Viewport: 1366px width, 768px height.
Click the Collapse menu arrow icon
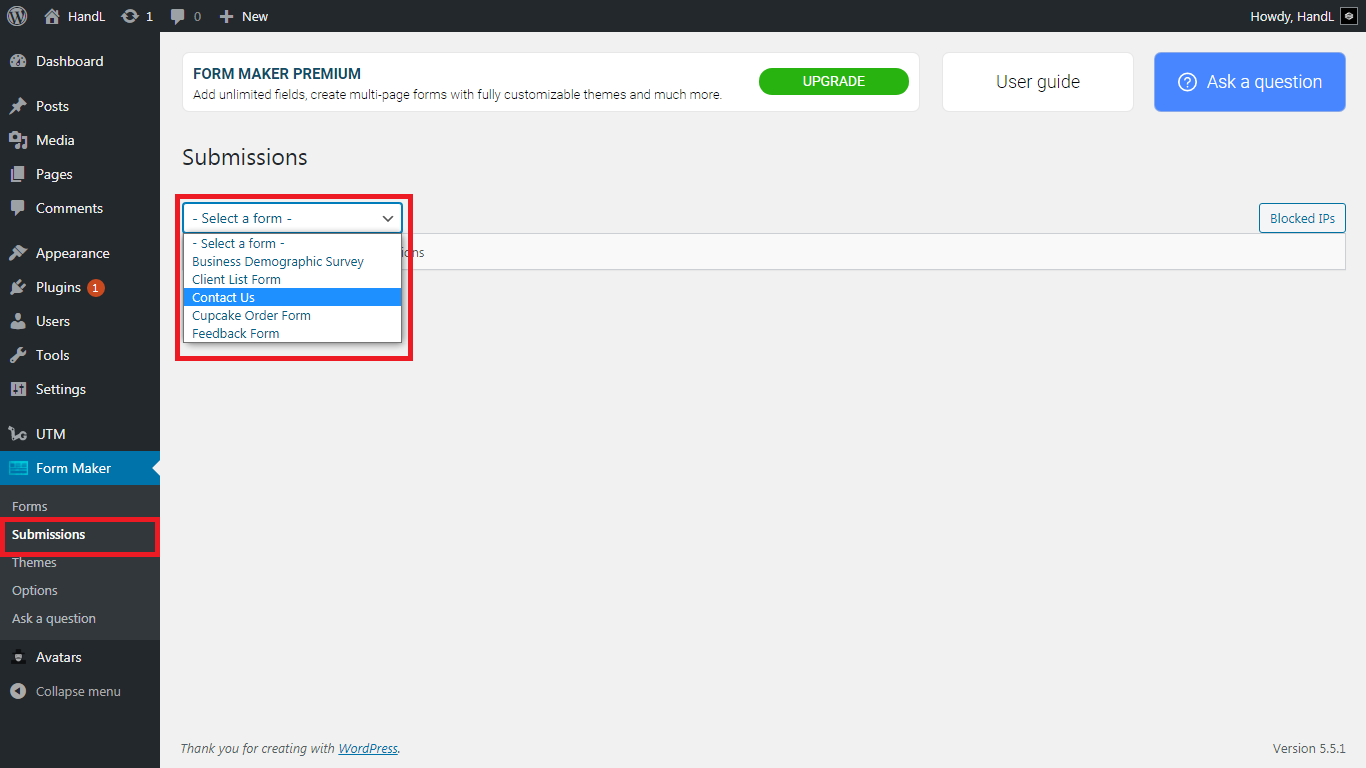click(18, 691)
